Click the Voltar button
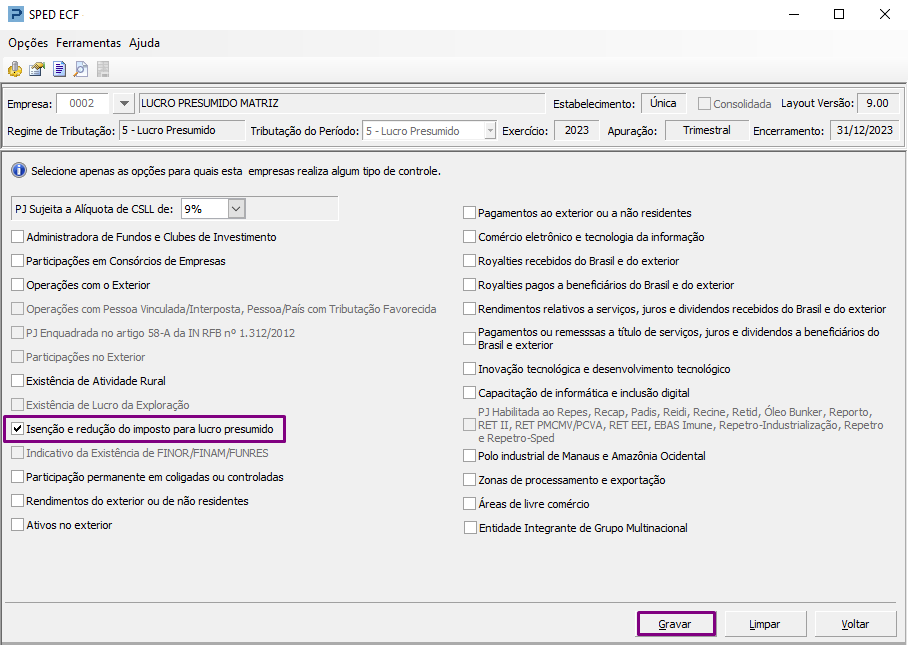The height and width of the screenshot is (645, 908). [x=855, y=624]
